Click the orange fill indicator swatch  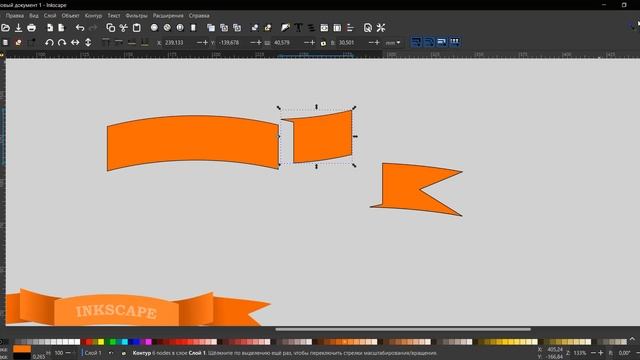click(22, 349)
